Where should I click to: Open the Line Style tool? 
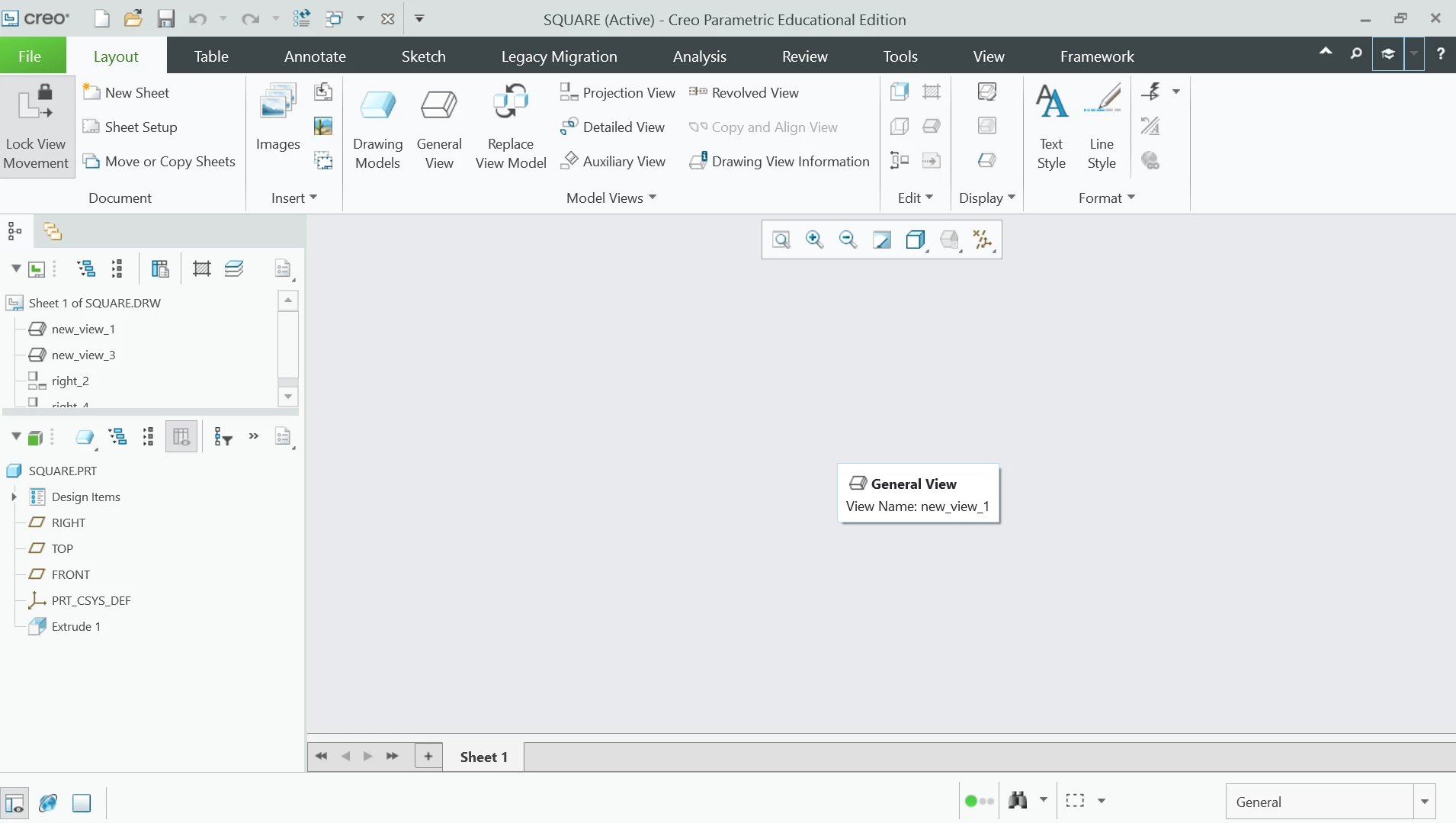click(1102, 128)
